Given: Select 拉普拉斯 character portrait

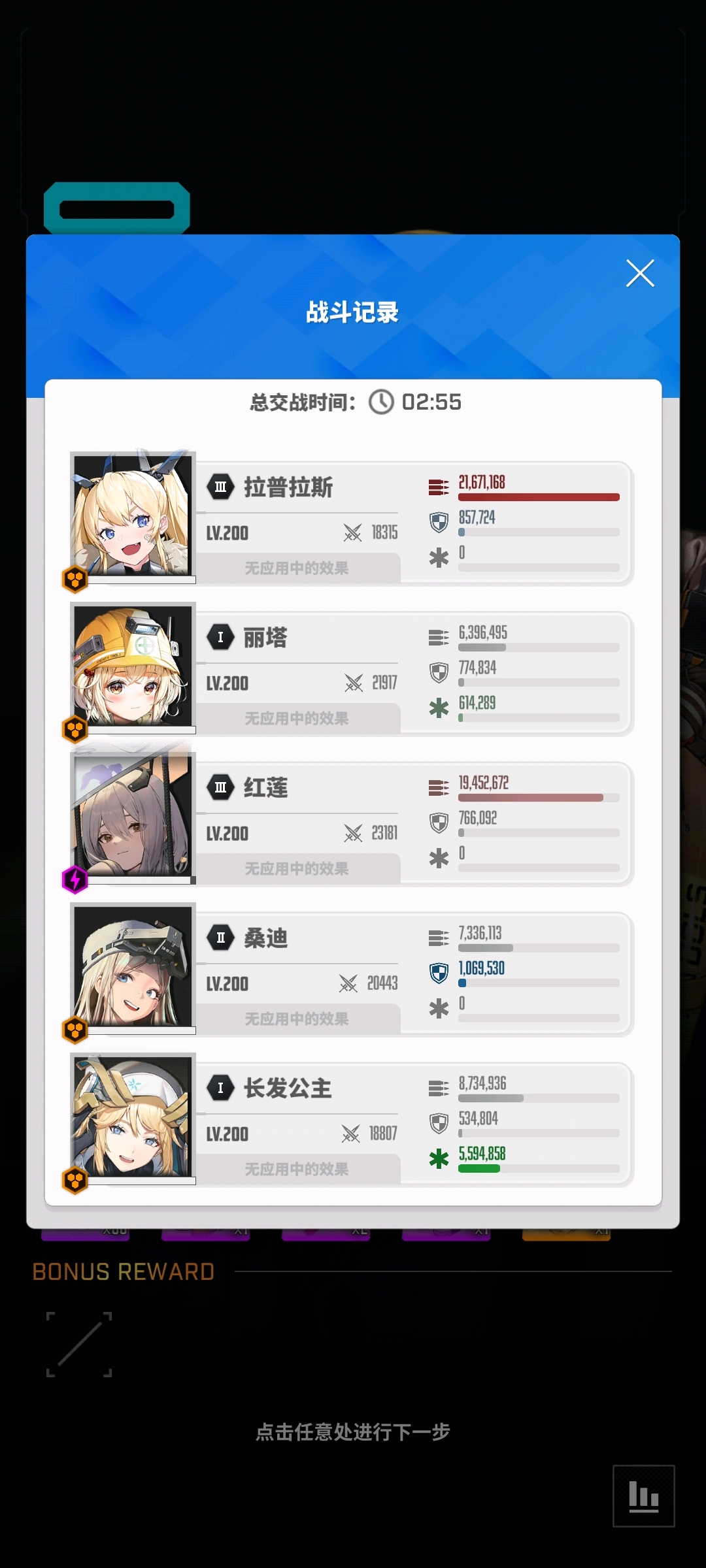Looking at the screenshot, I should [133, 515].
